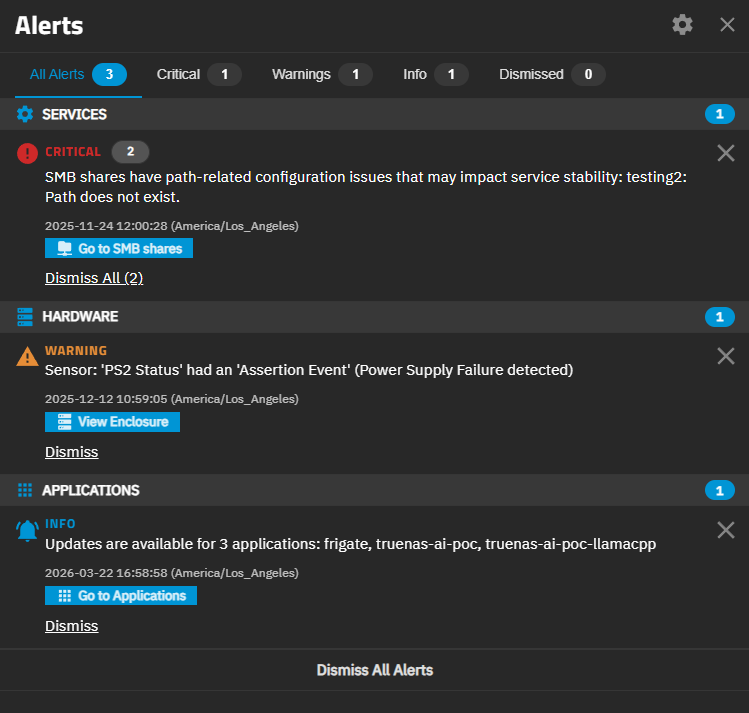Screen dimensions: 749x713
Task: Click the Dismissed count badge 0
Action: 588,74
